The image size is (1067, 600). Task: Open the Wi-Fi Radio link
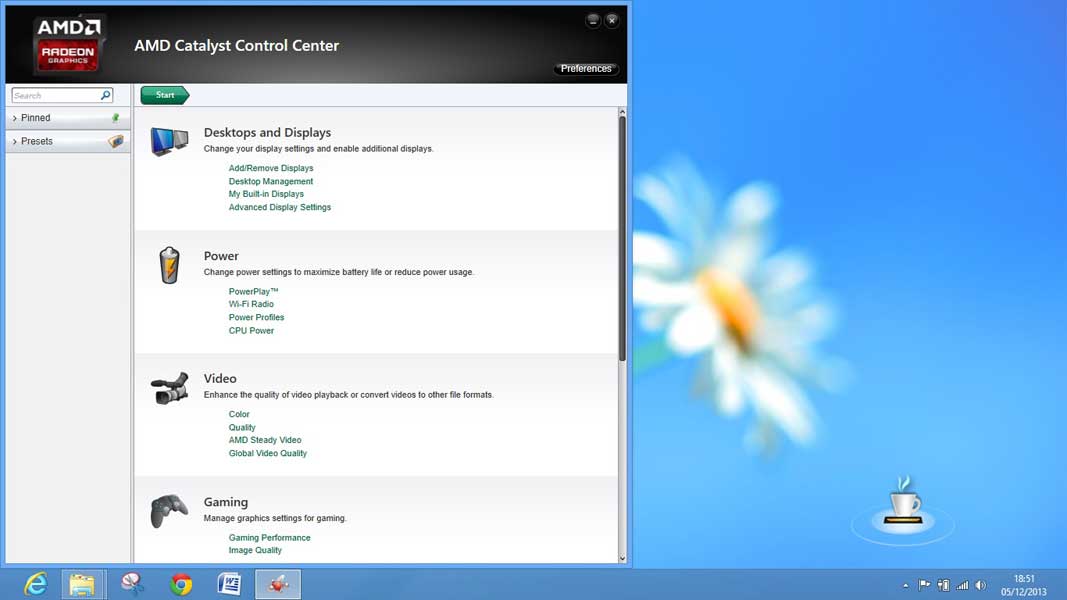coord(251,304)
